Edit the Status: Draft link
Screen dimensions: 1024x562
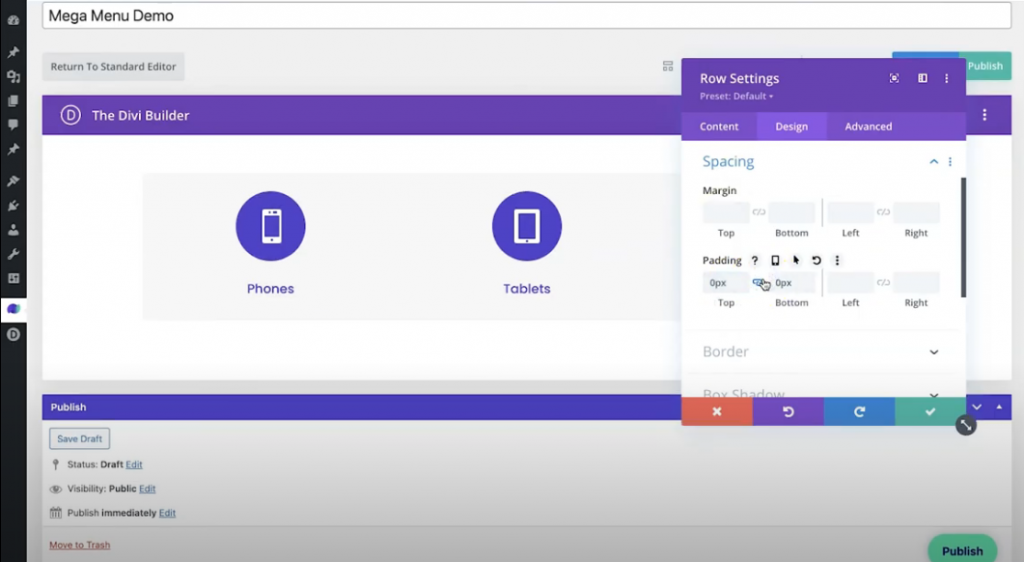[134, 465]
